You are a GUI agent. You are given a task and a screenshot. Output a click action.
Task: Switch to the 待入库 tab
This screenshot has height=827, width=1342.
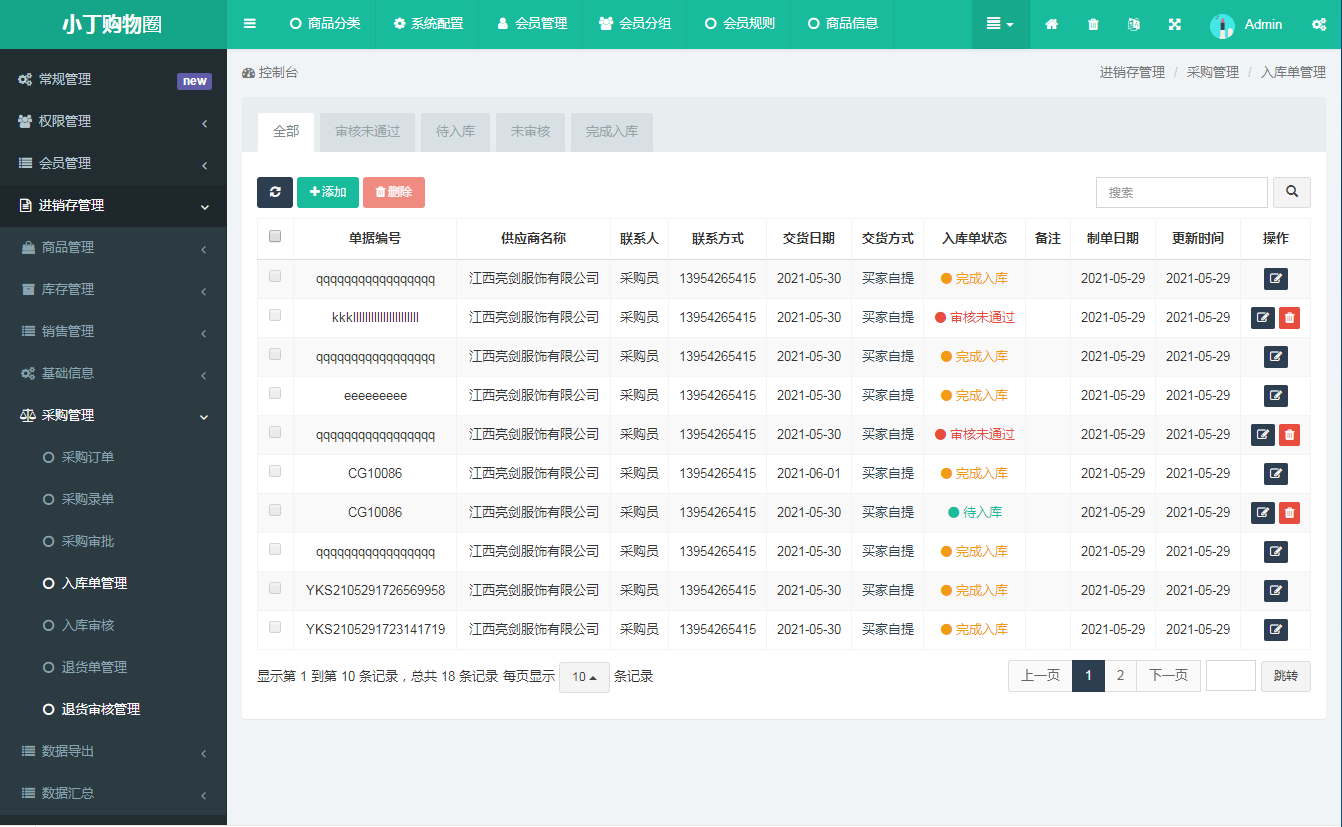pos(455,131)
